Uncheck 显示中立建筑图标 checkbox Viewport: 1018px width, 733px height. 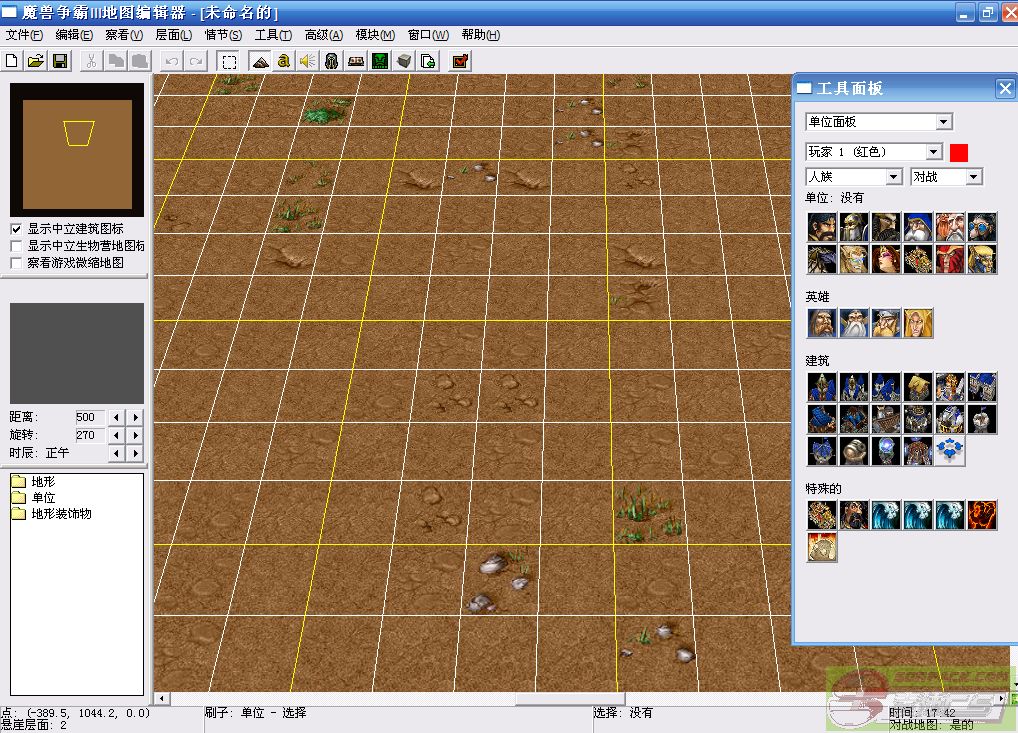[16, 229]
